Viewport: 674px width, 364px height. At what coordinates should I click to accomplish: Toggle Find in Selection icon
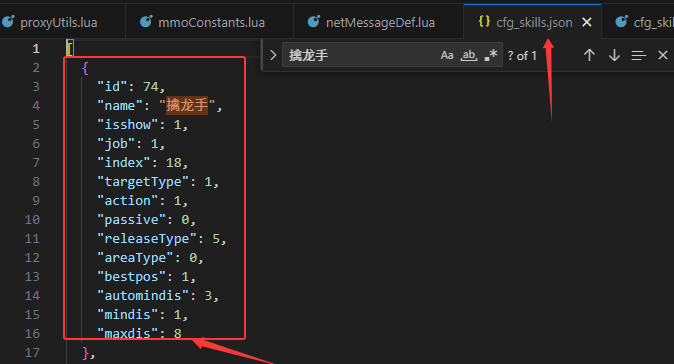[638, 55]
